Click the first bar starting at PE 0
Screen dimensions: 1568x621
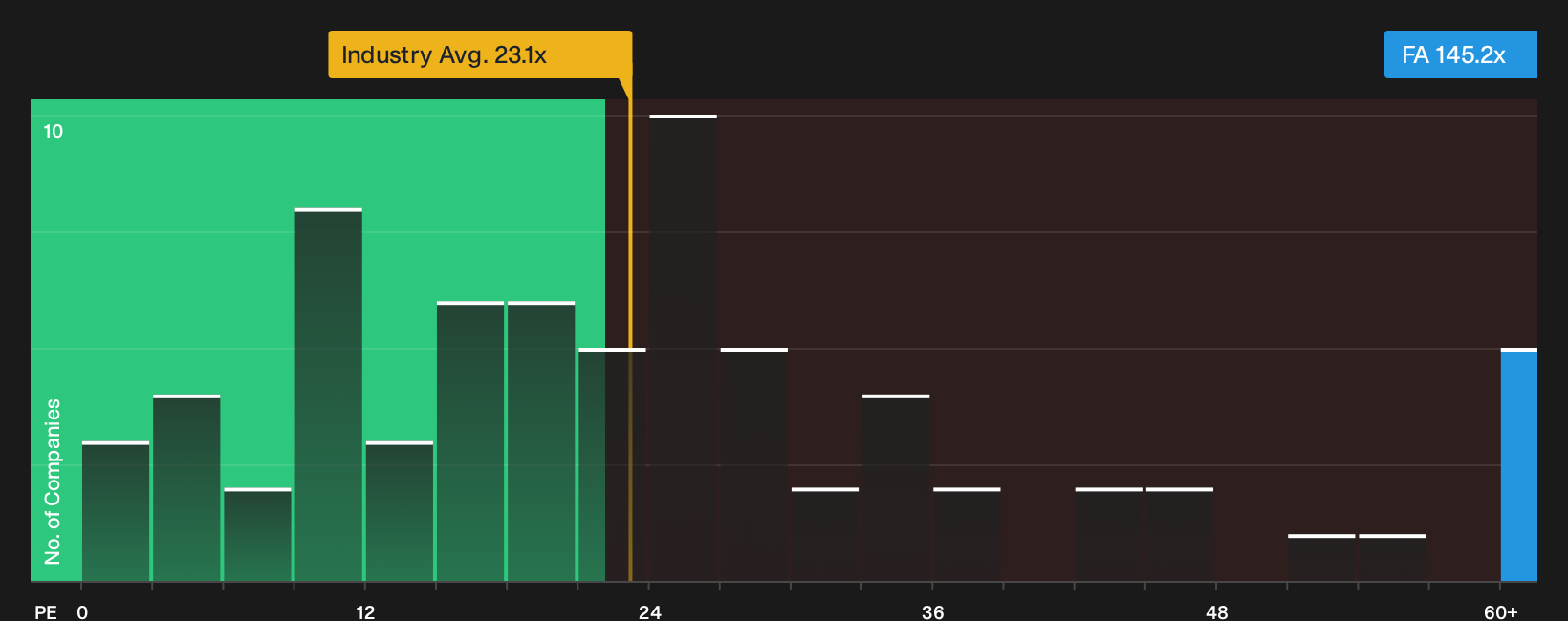(x=116, y=511)
